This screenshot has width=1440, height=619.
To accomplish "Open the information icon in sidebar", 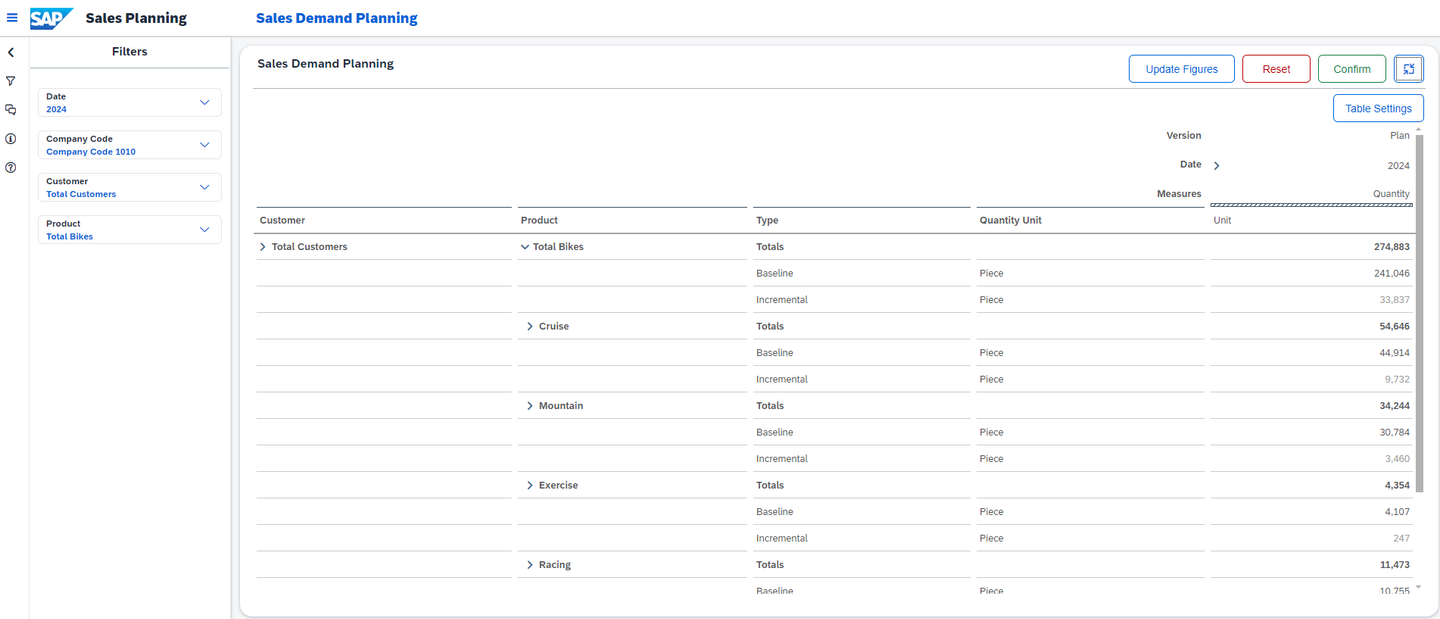I will 11,139.
